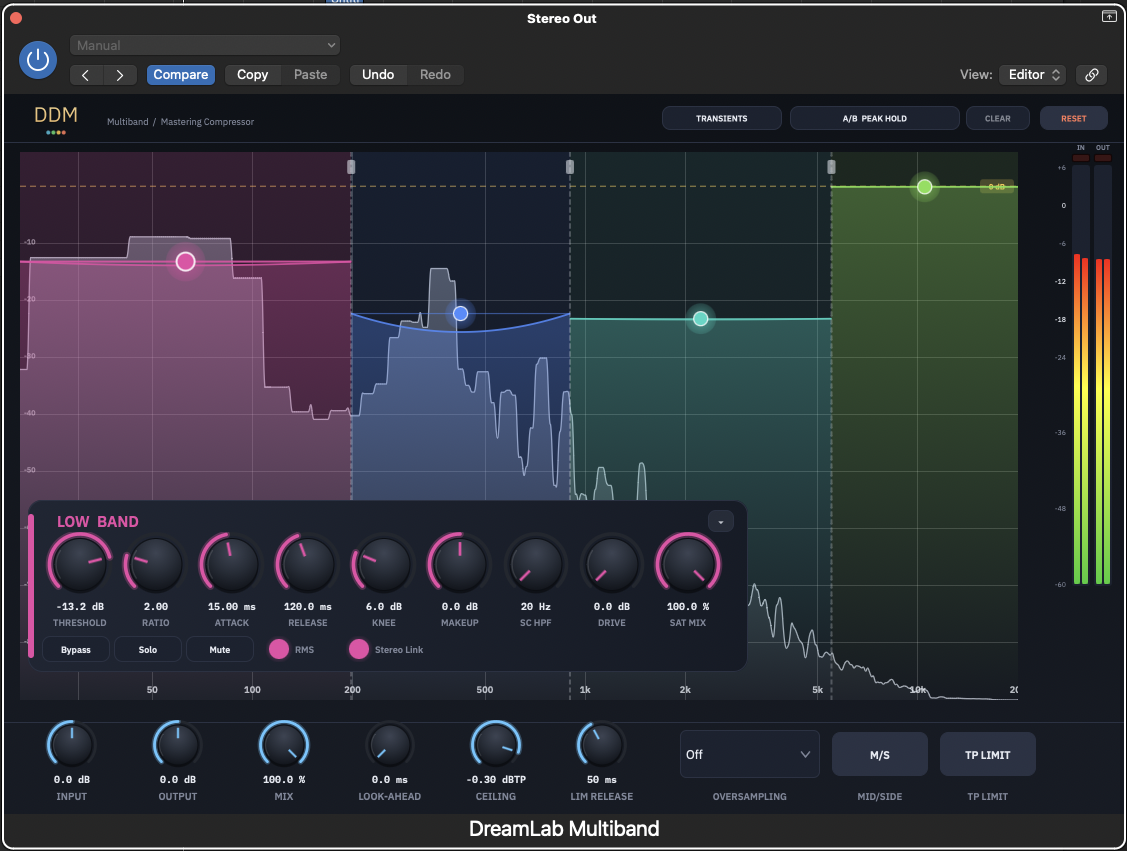Open the Oversampling Off dropdown

(x=750, y=754)
